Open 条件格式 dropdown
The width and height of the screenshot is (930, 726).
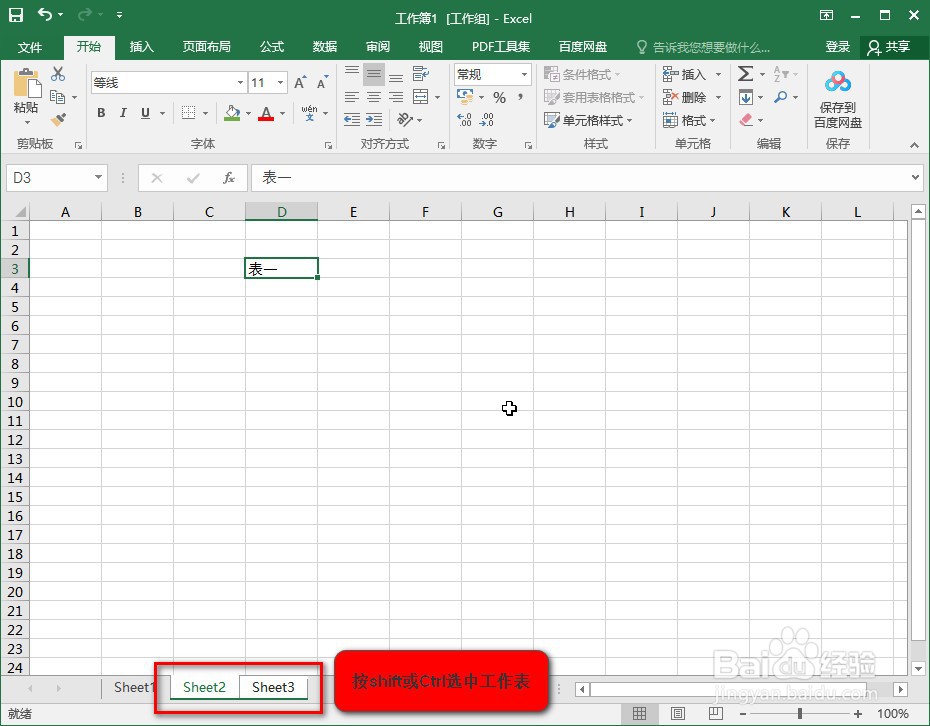tap(582, 74)
